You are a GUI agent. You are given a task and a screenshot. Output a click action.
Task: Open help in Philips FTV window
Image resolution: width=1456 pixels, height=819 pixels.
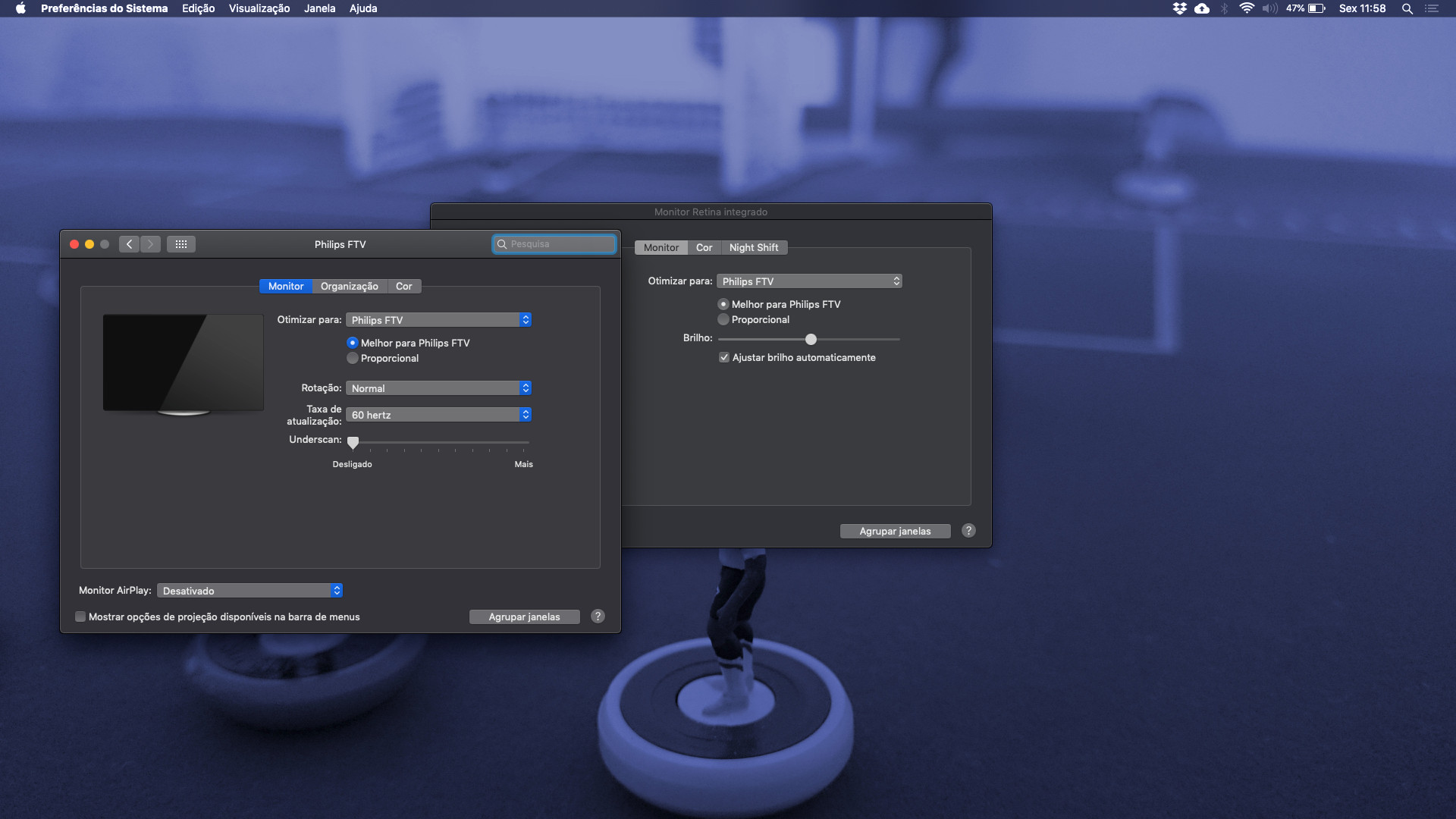click(x=598, y=617)
